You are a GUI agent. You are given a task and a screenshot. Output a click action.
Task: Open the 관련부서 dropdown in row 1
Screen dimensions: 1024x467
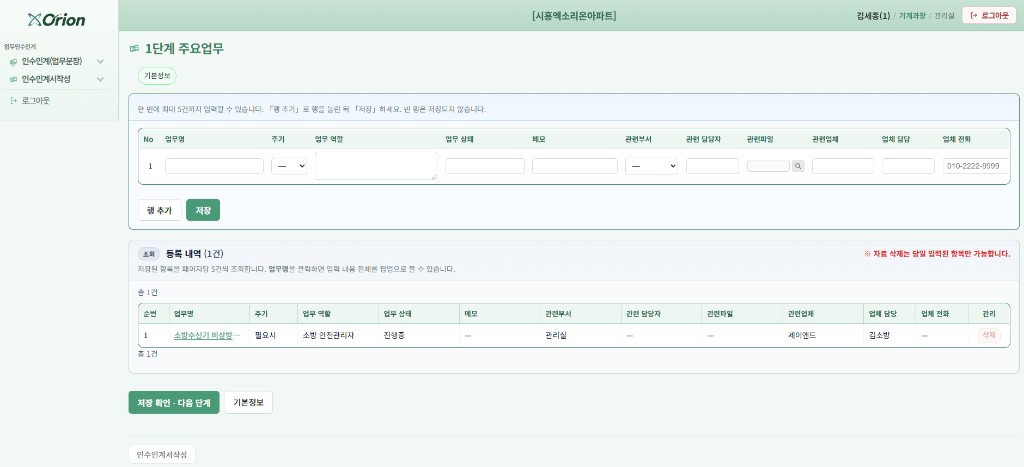[x=651, y=166]
